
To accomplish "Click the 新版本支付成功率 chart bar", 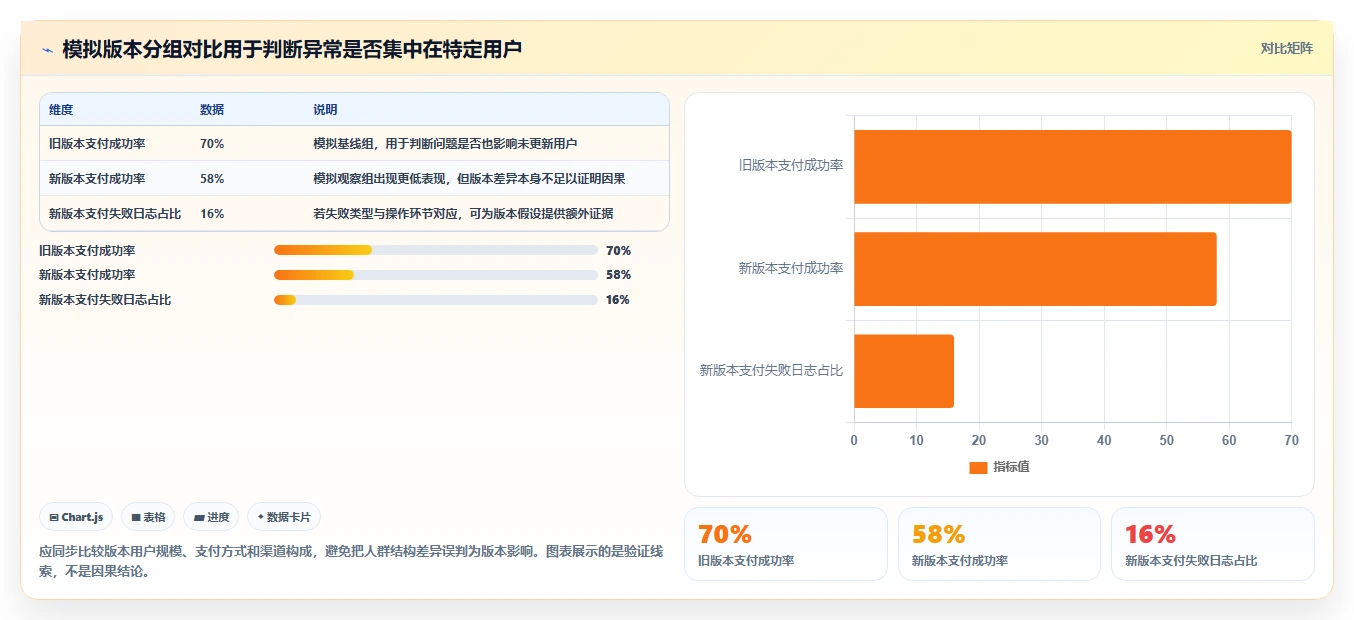I will click(1035, 269).
